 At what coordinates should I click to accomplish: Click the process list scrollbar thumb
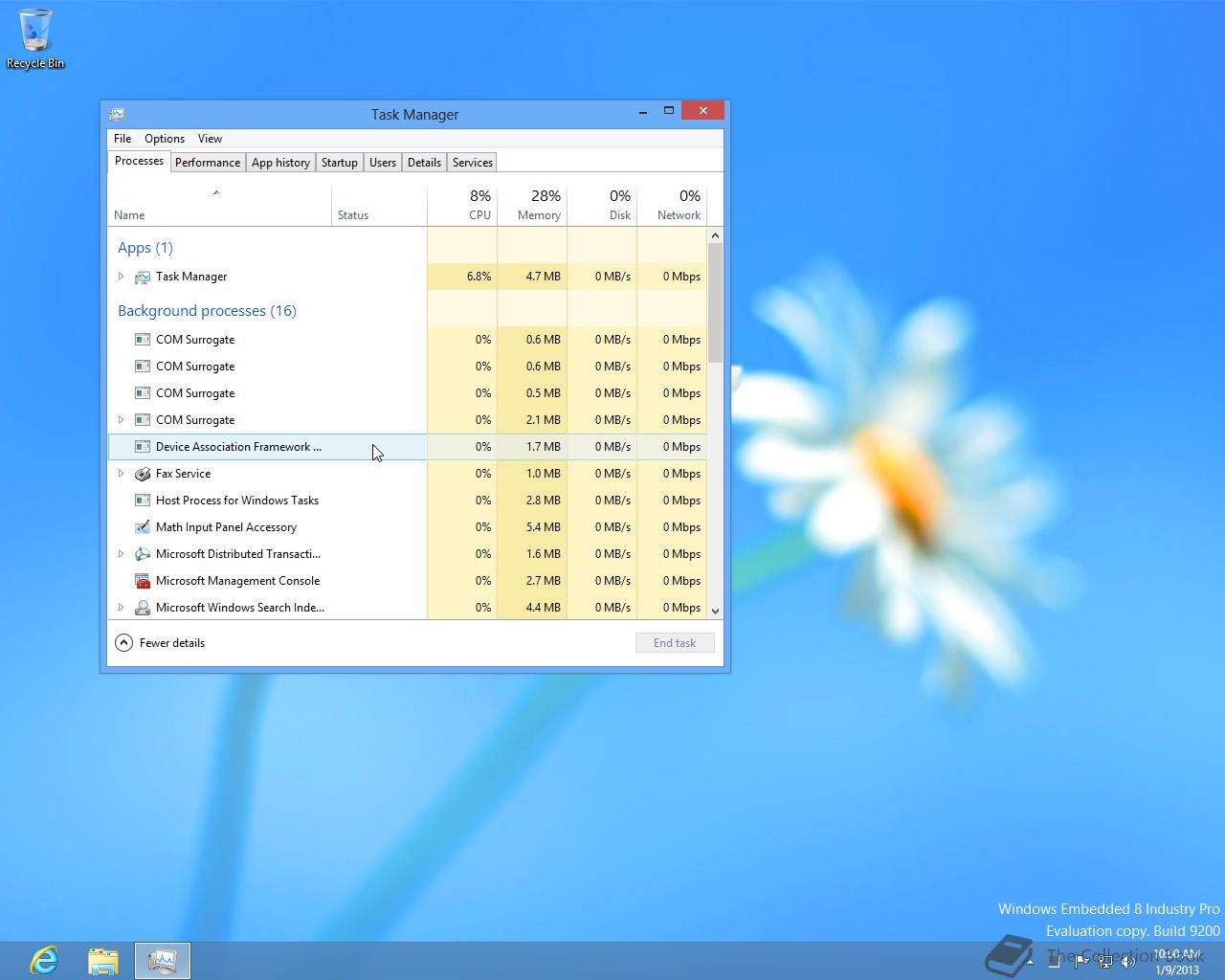(715, 303)
